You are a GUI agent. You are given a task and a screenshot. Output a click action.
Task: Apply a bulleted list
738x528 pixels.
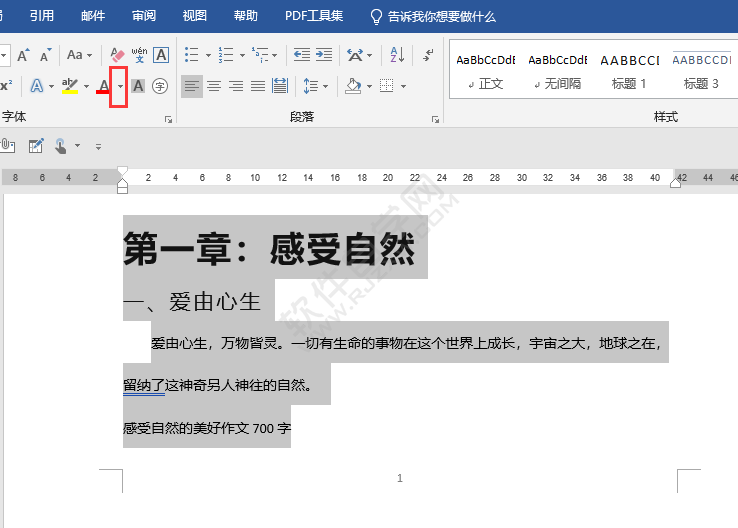point(192,55)
